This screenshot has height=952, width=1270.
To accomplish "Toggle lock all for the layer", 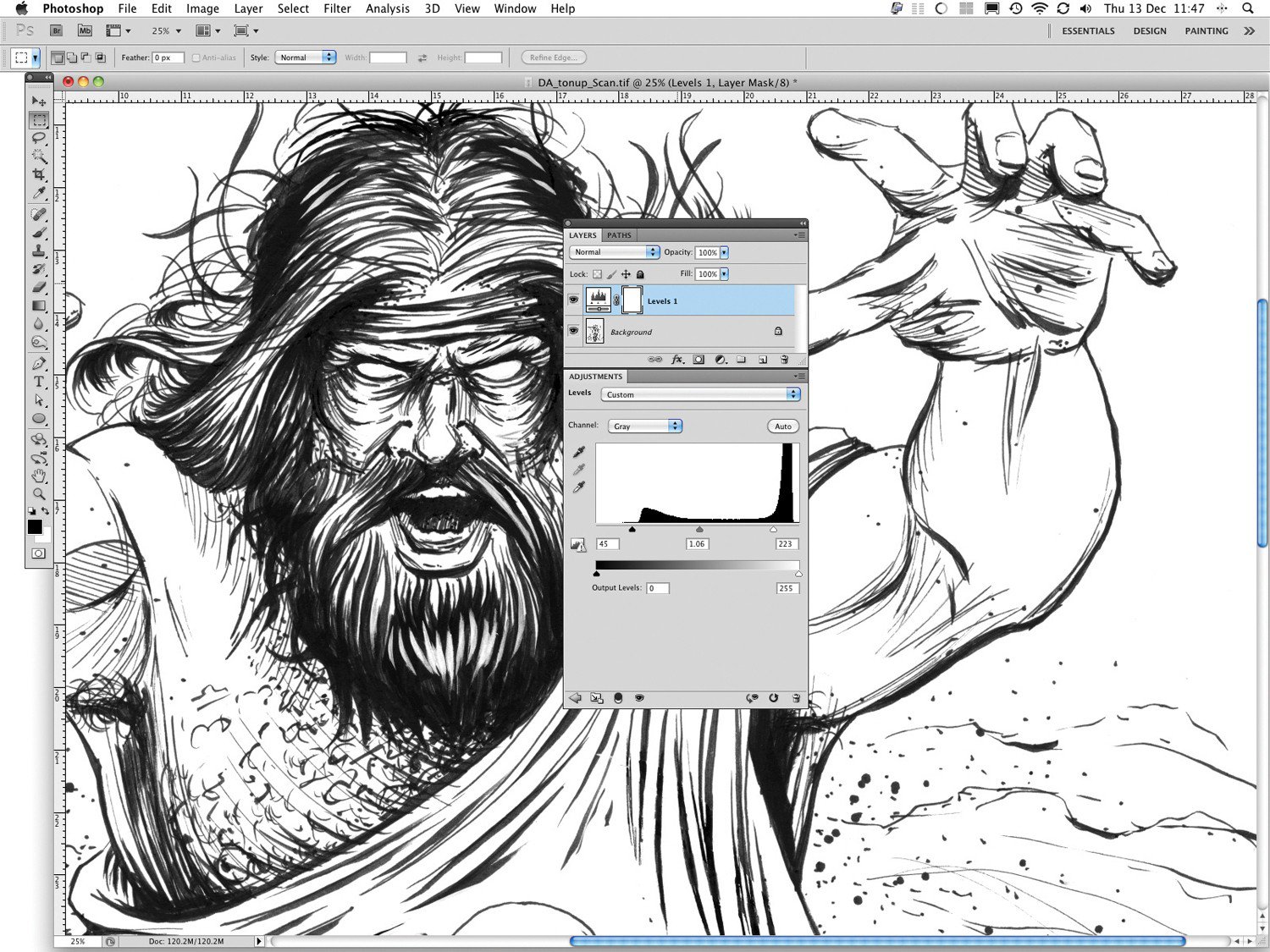I will pos(640,274).
